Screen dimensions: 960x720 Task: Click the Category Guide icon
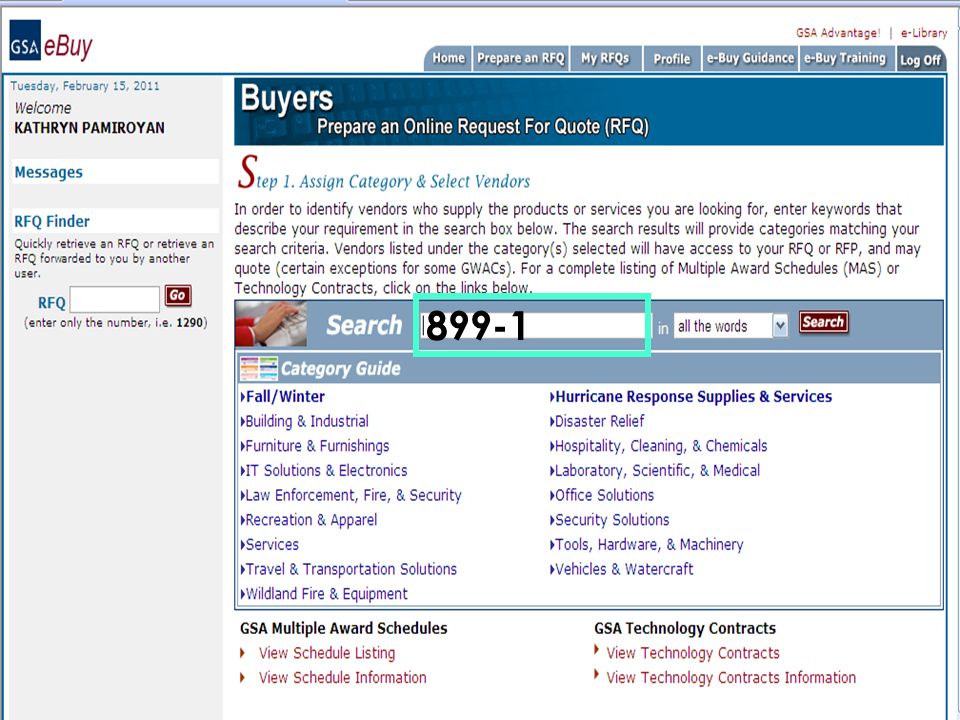(258, 368)
